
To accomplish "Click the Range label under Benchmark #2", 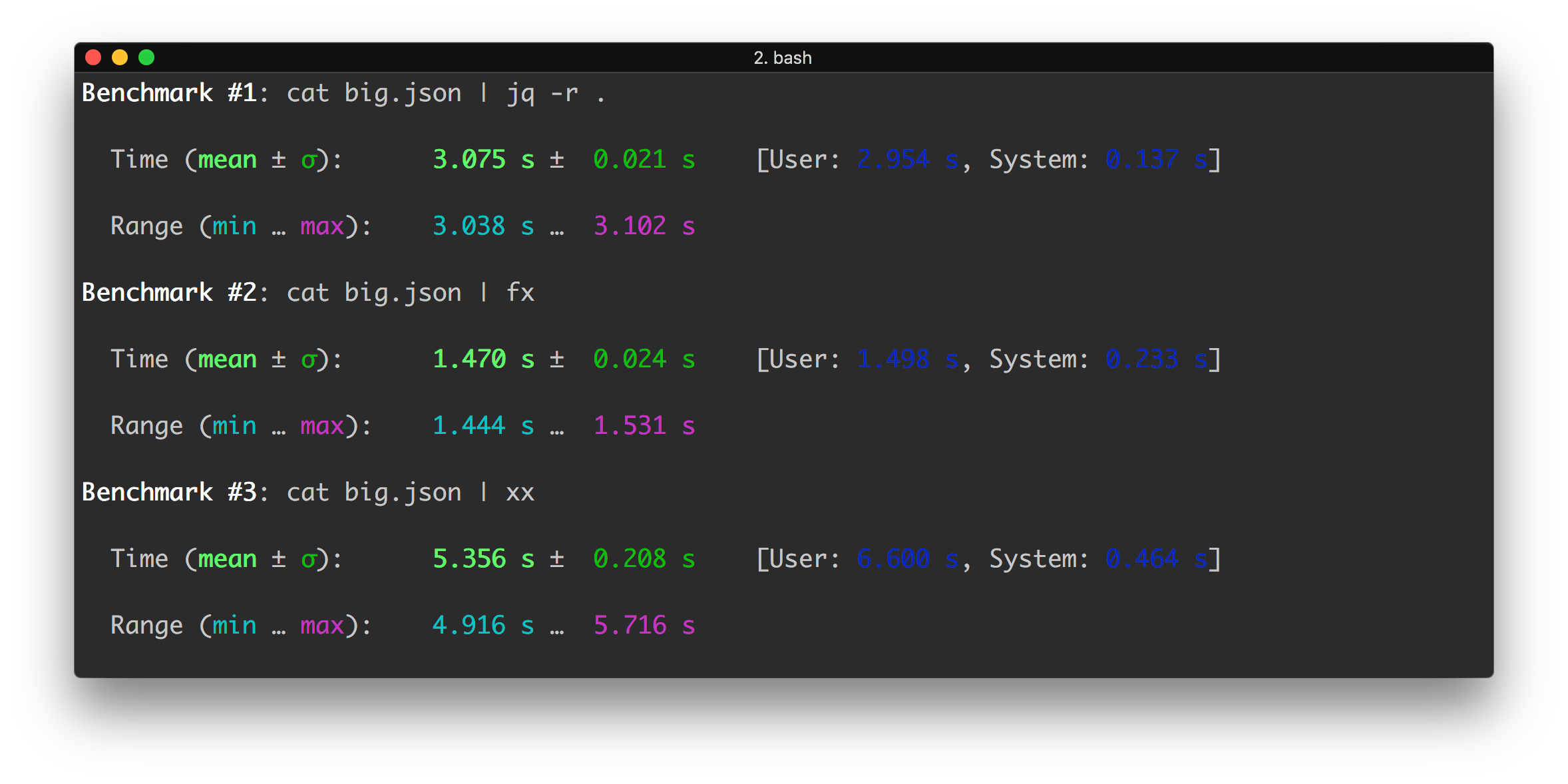I will (x=148, y=425).
